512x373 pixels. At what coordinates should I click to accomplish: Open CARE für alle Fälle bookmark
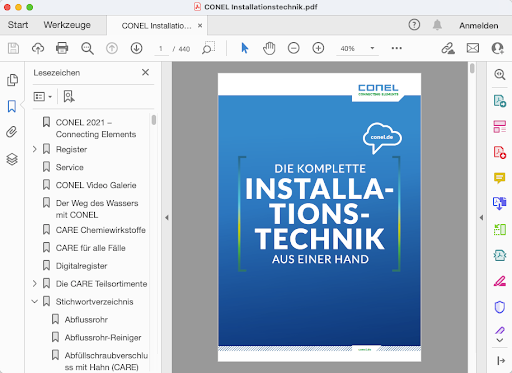click(x=90, y=248)
